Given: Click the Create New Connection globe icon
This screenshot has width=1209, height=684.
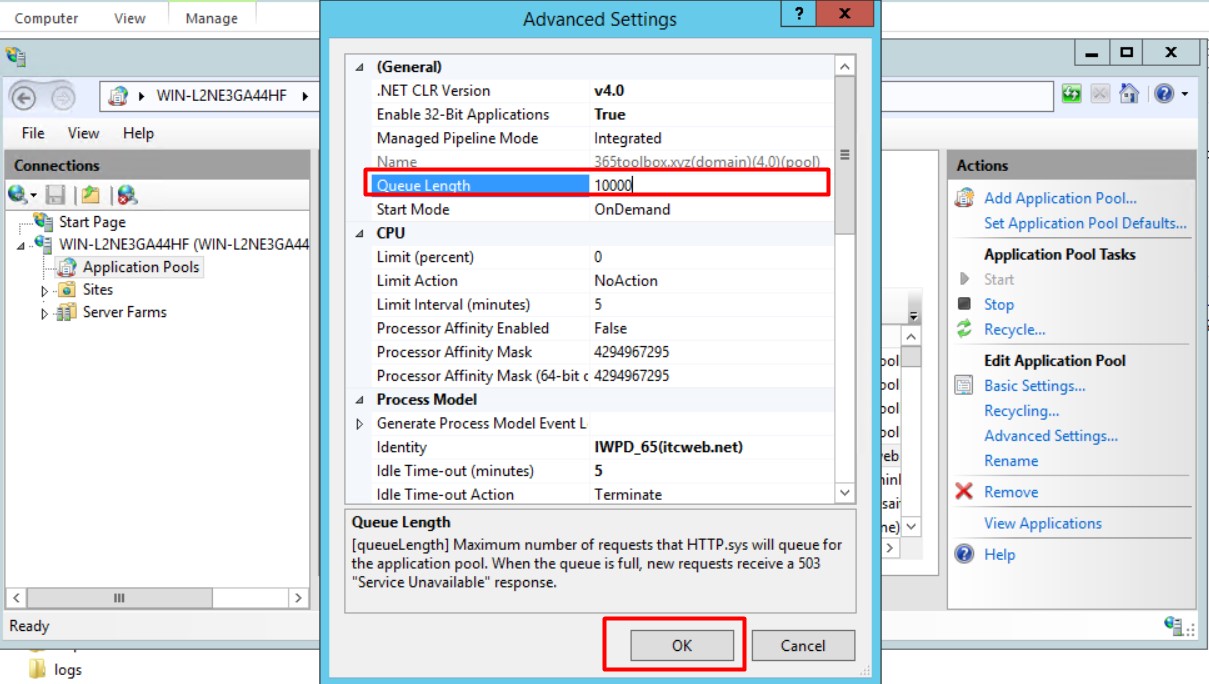Looking at the screenshot, I should 18,195.
